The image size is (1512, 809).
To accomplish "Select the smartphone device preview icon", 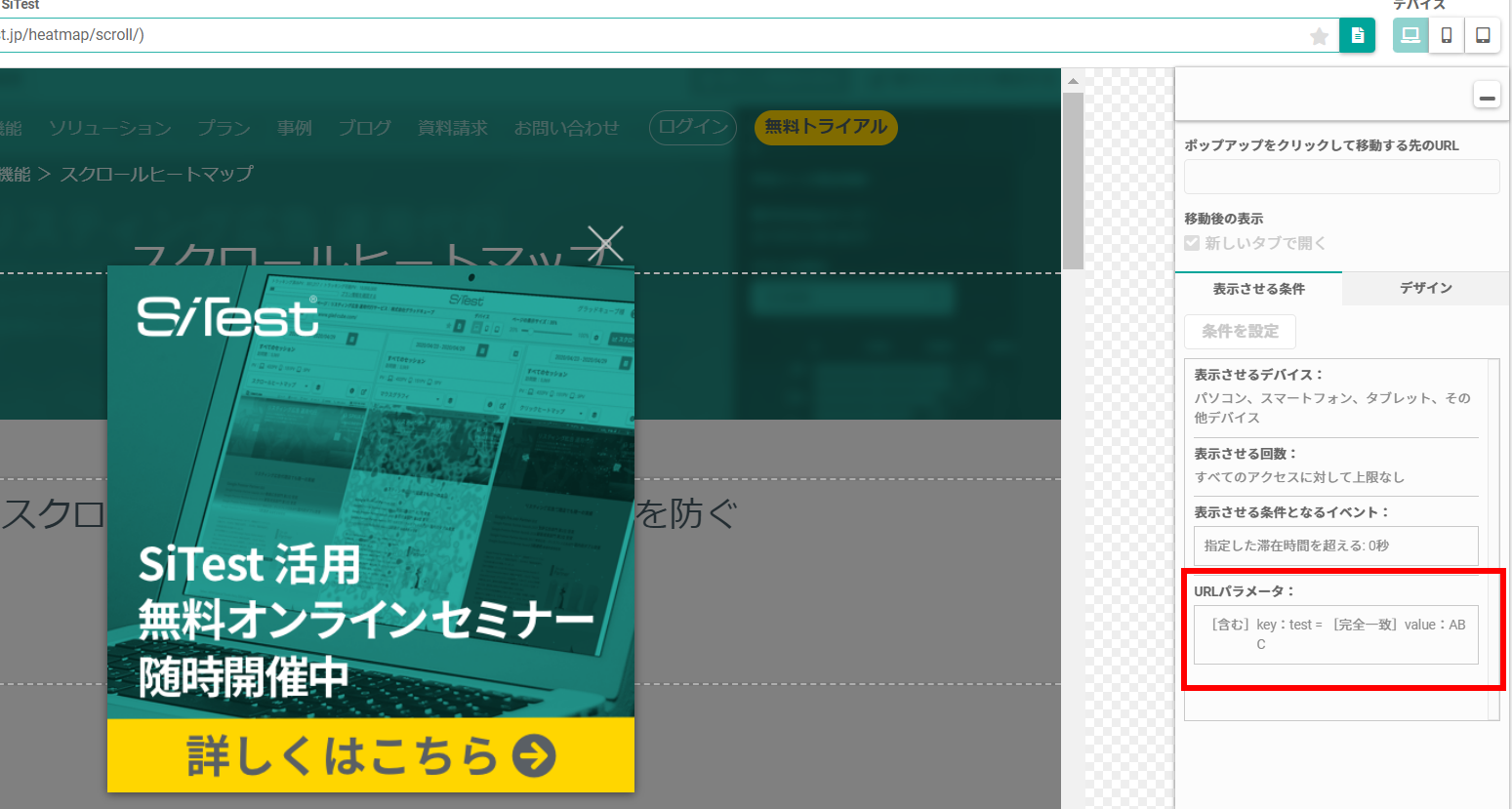I will 1447,35.
